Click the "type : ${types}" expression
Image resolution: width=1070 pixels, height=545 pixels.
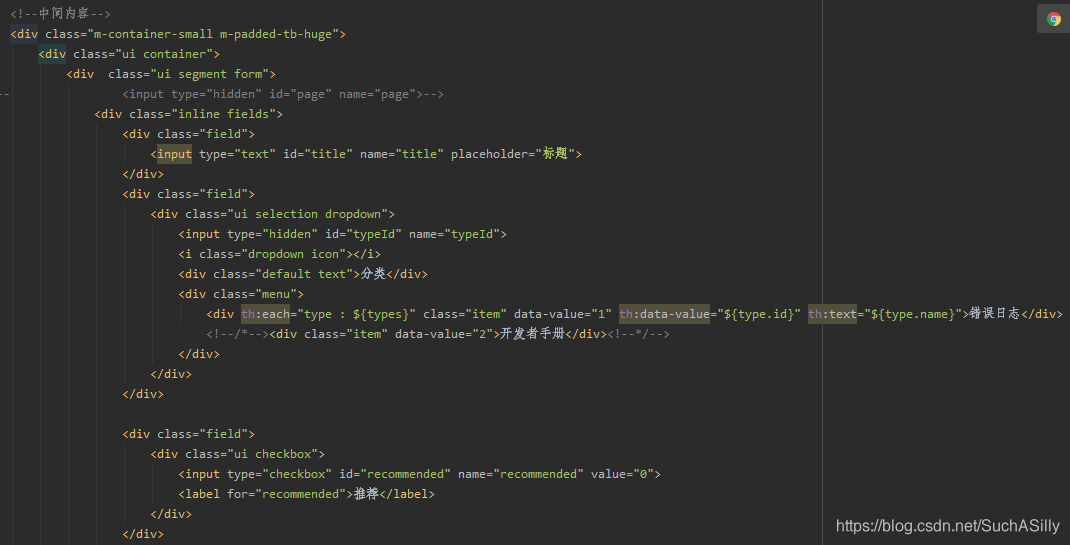[356, 314]
